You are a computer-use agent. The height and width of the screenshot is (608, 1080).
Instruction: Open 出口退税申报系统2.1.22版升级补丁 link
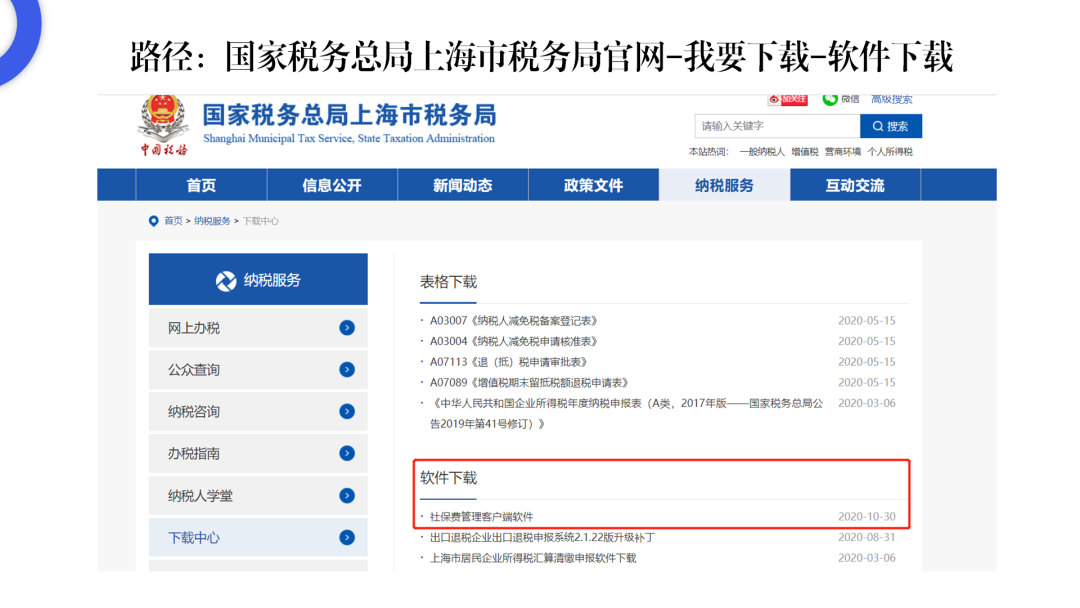point(542,537)
